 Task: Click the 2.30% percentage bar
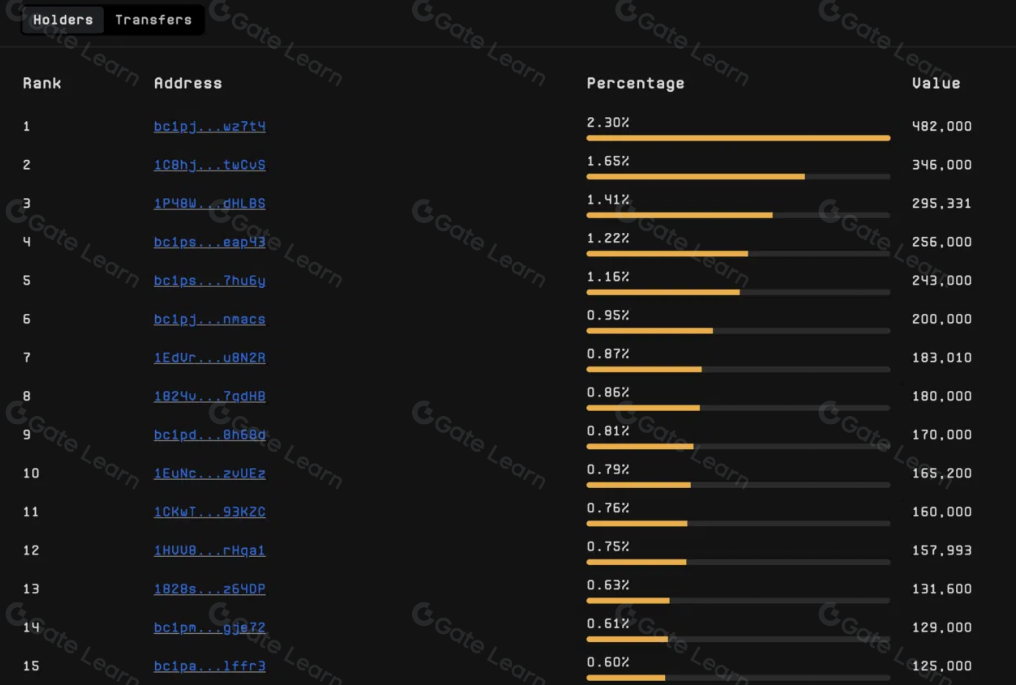738,138
